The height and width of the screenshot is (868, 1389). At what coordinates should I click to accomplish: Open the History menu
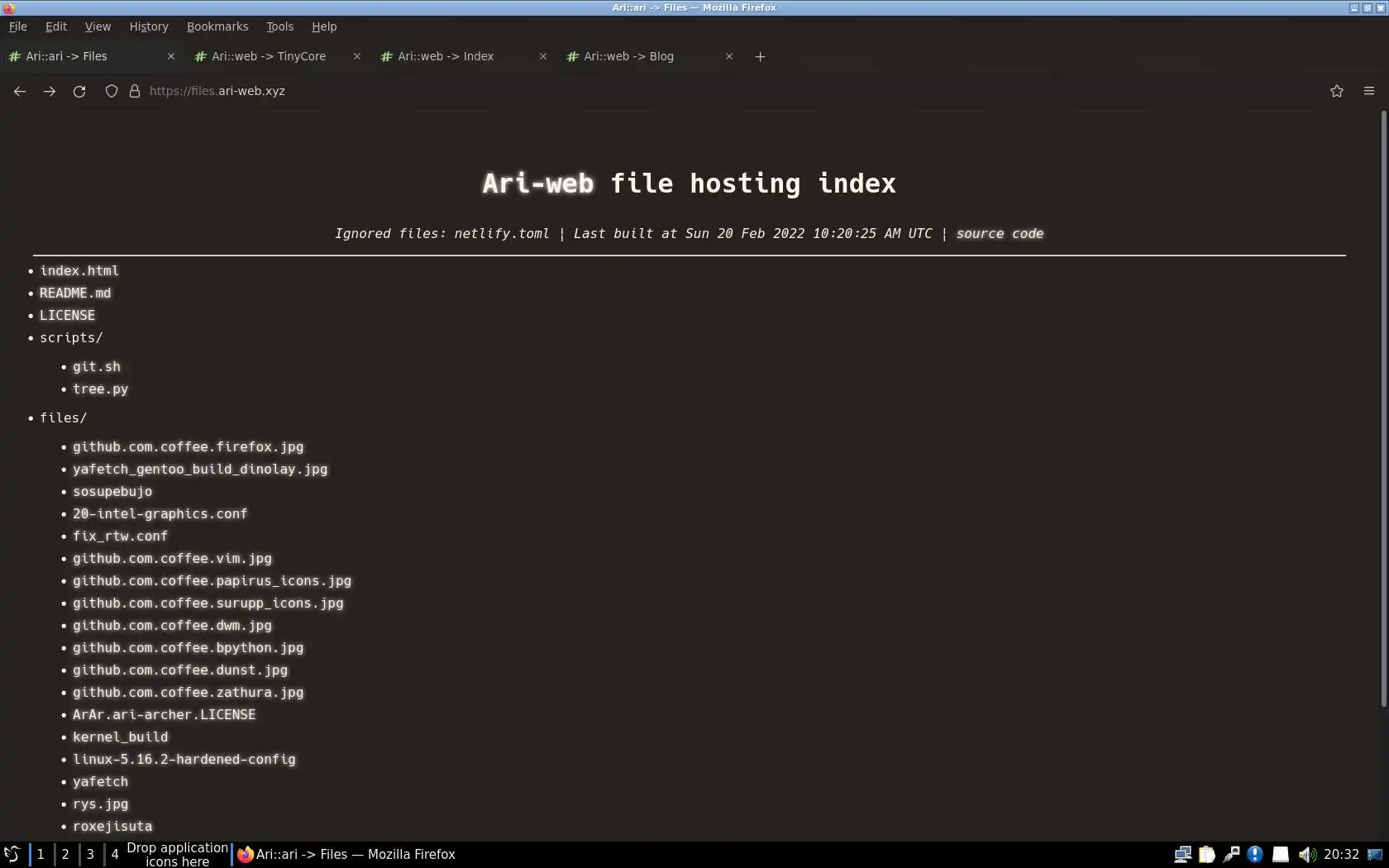(x=149, y=26)
